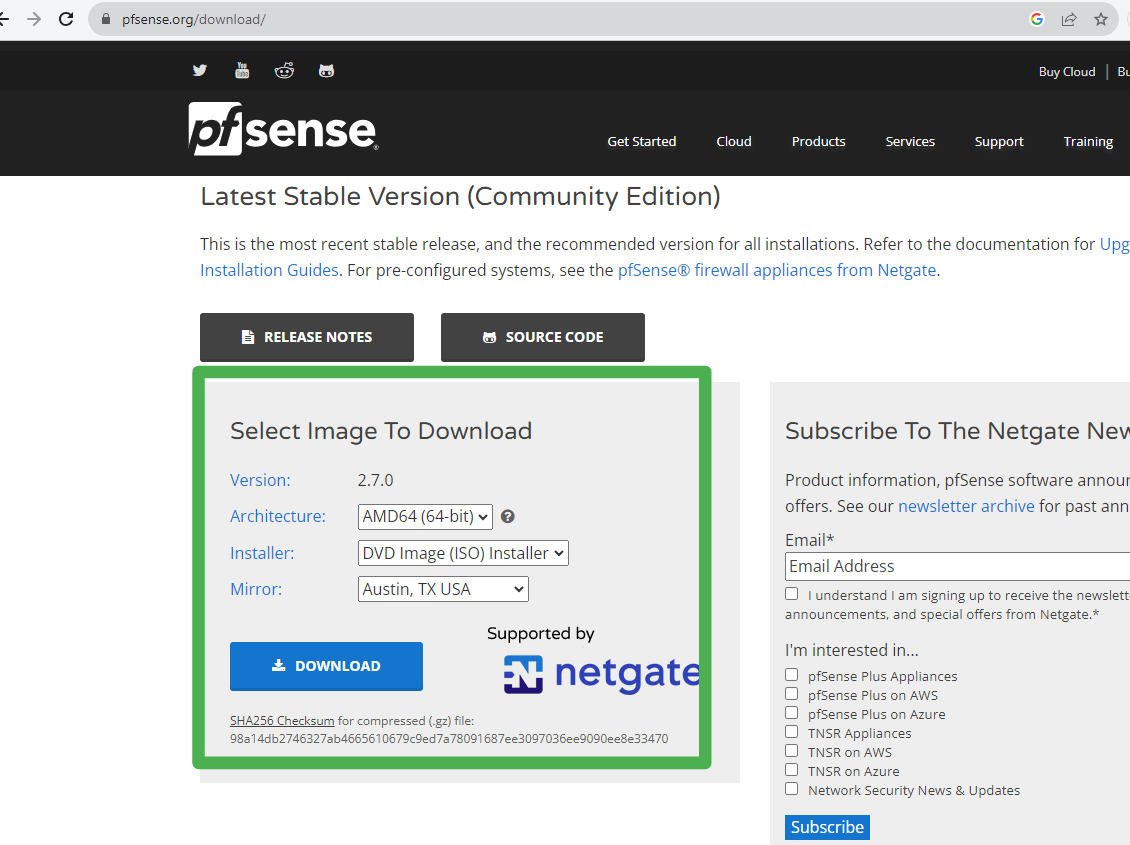Open the Architecture AMD64 dropdown

[425, 517]
